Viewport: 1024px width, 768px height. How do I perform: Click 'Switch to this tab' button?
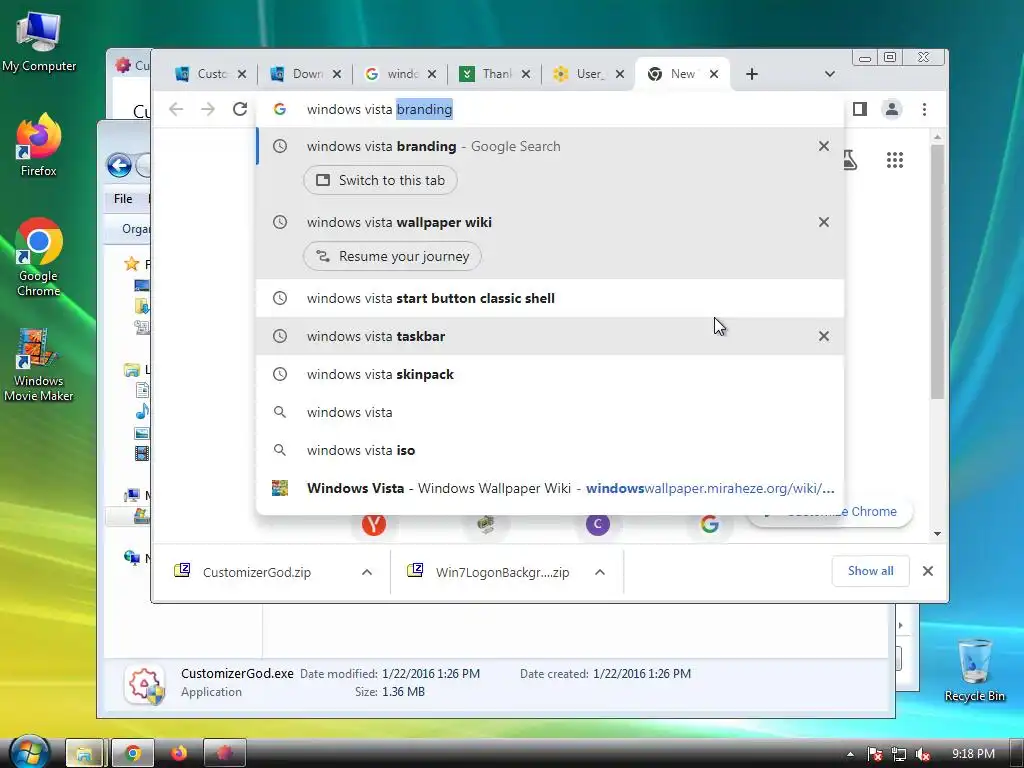coord(380,180)
